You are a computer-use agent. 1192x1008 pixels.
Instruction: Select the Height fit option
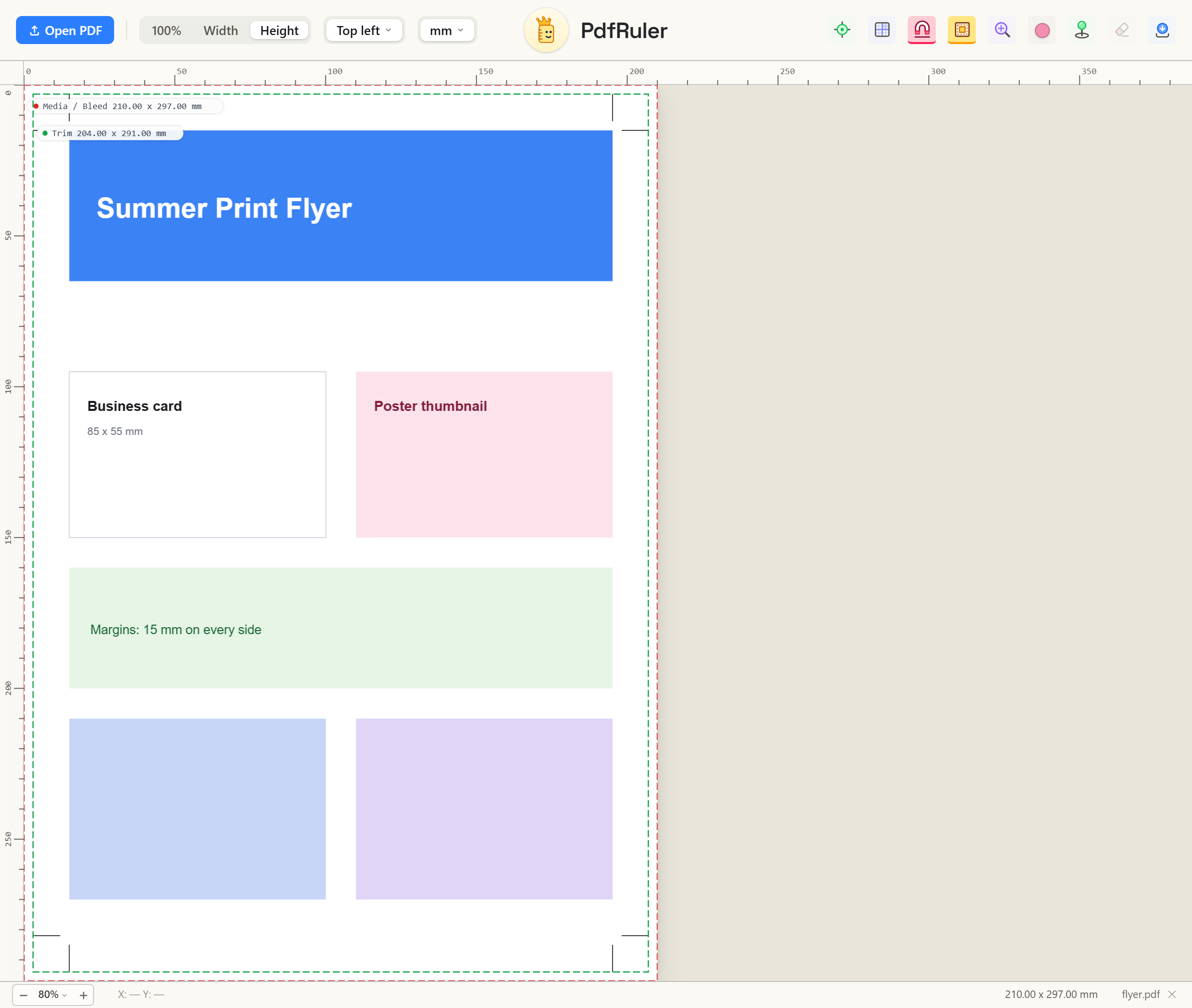(x=279, y=31)
